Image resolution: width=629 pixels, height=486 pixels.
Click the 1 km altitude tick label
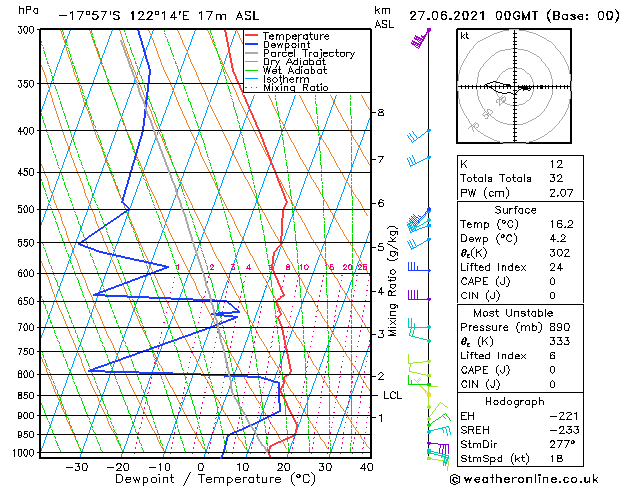(x=381, y=418)
